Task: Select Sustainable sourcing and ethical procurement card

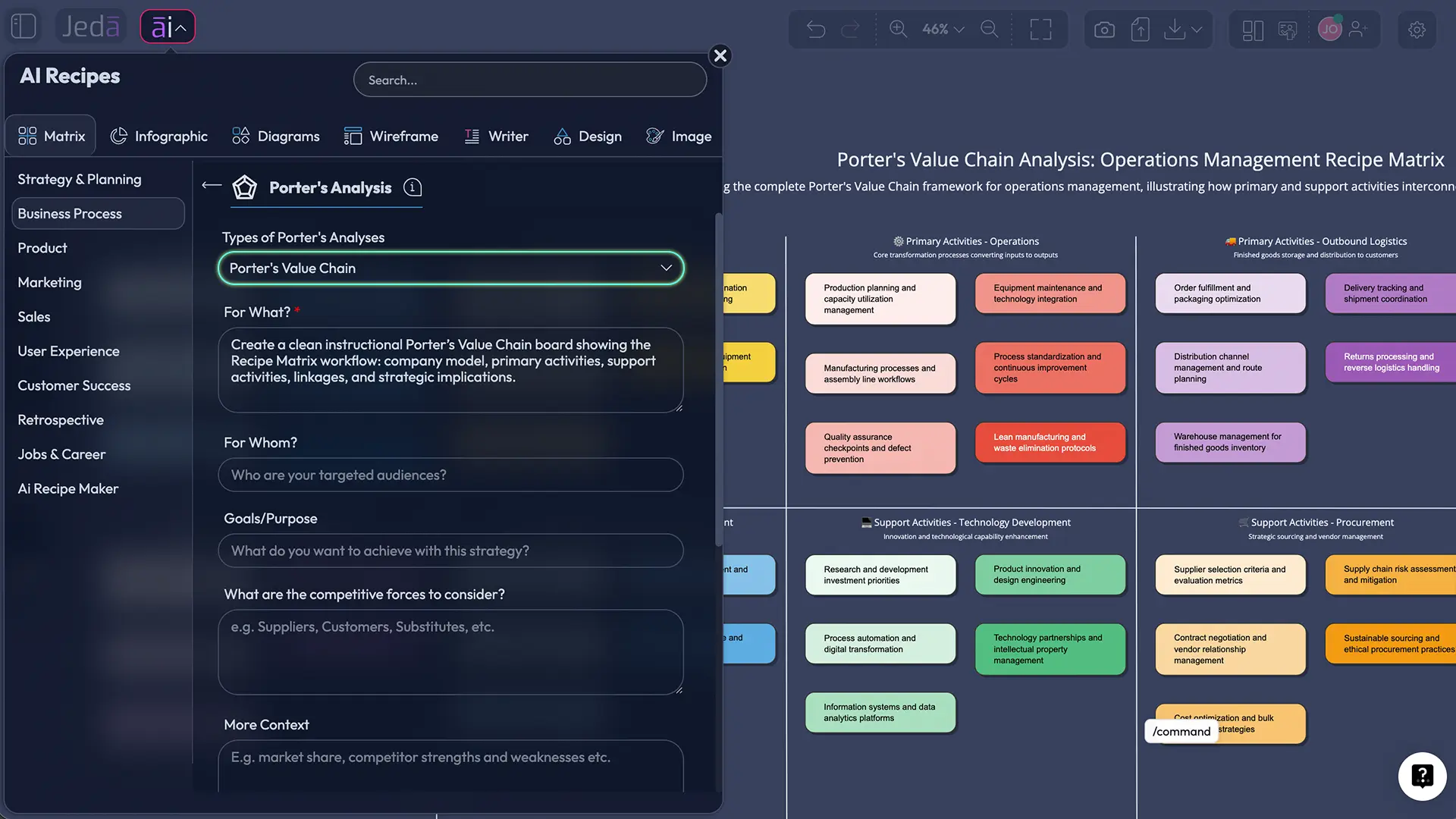Action: (x=1391, y=644)
